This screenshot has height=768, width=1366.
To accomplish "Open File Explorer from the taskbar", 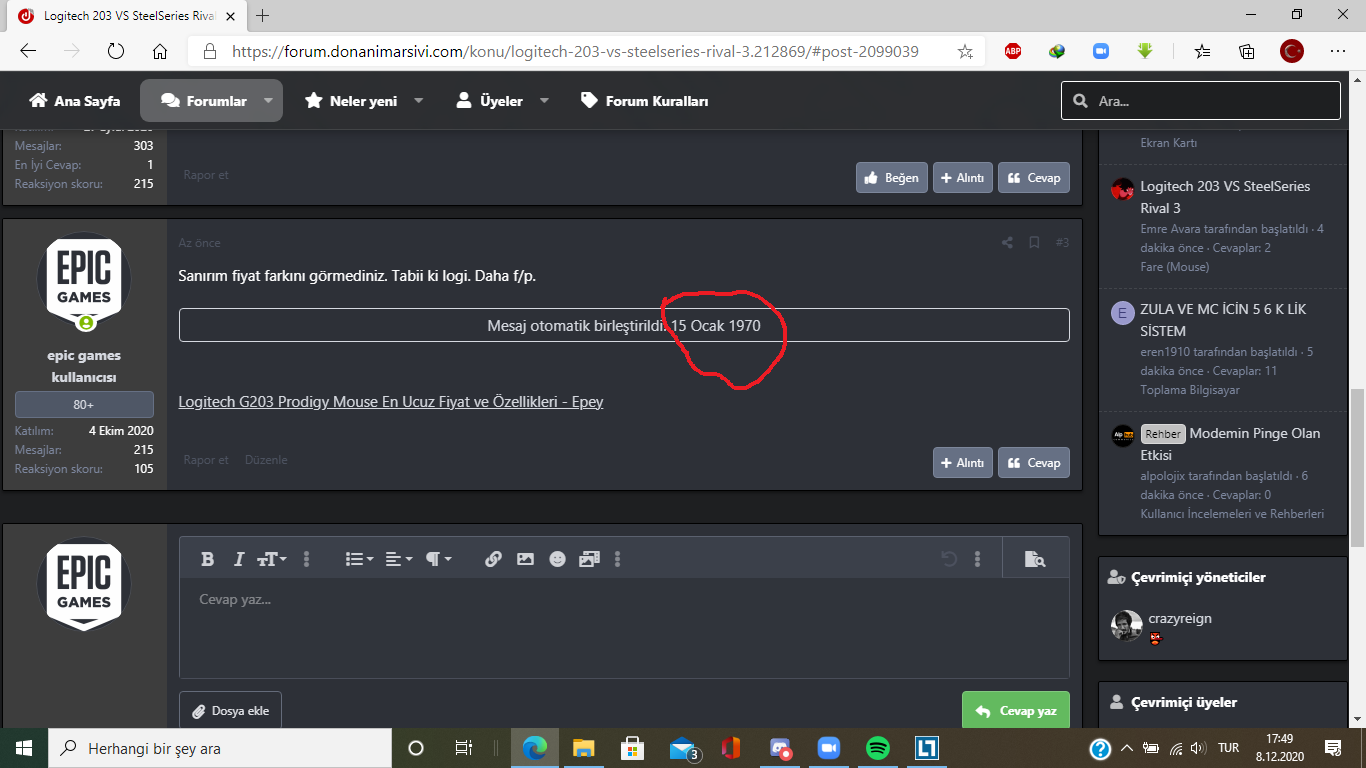I will [584, 748].
